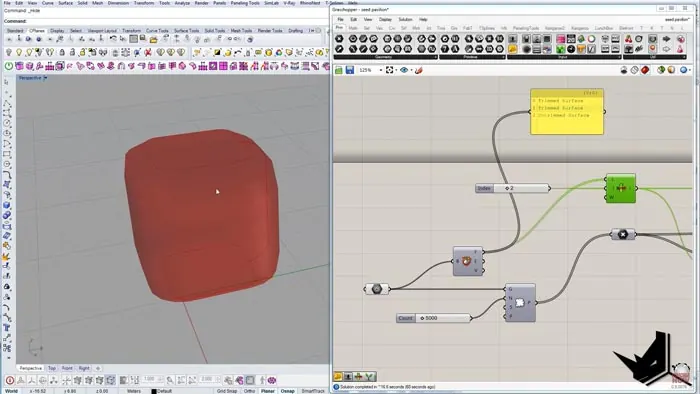Select the Brep parameter hexagon component

tap(377, 289)
